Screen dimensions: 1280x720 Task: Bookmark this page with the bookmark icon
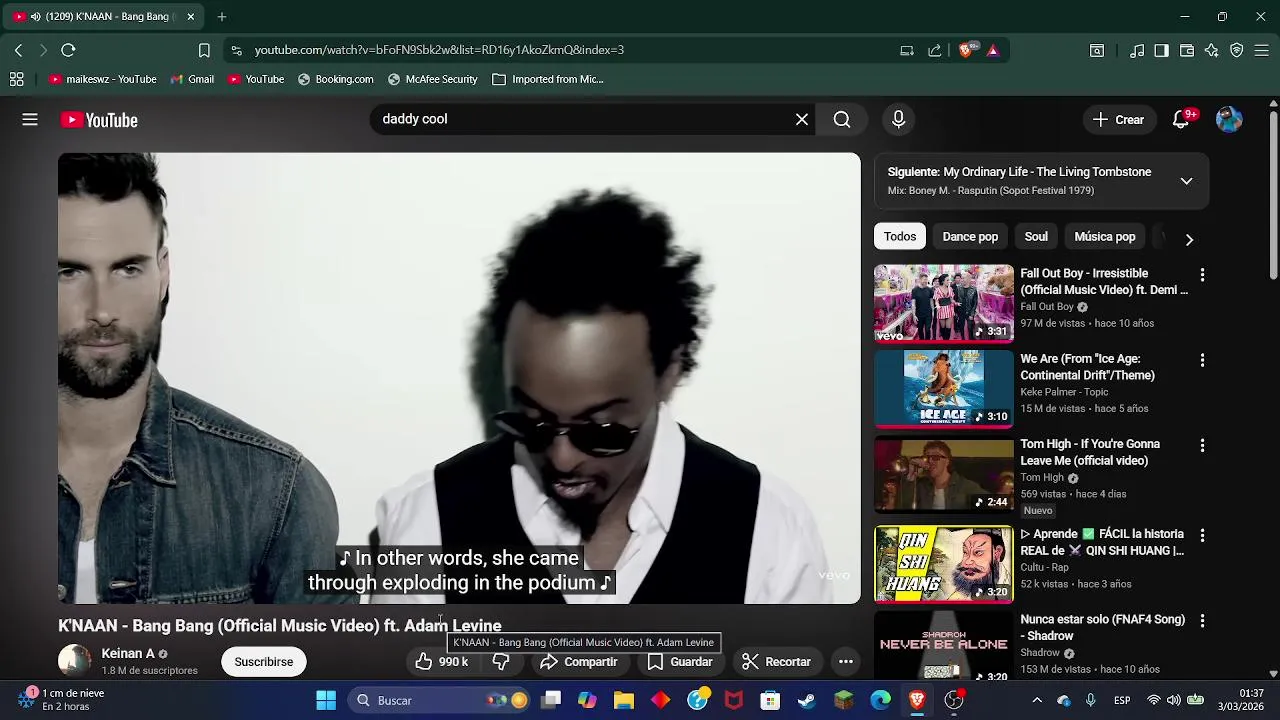coord(204,50)
